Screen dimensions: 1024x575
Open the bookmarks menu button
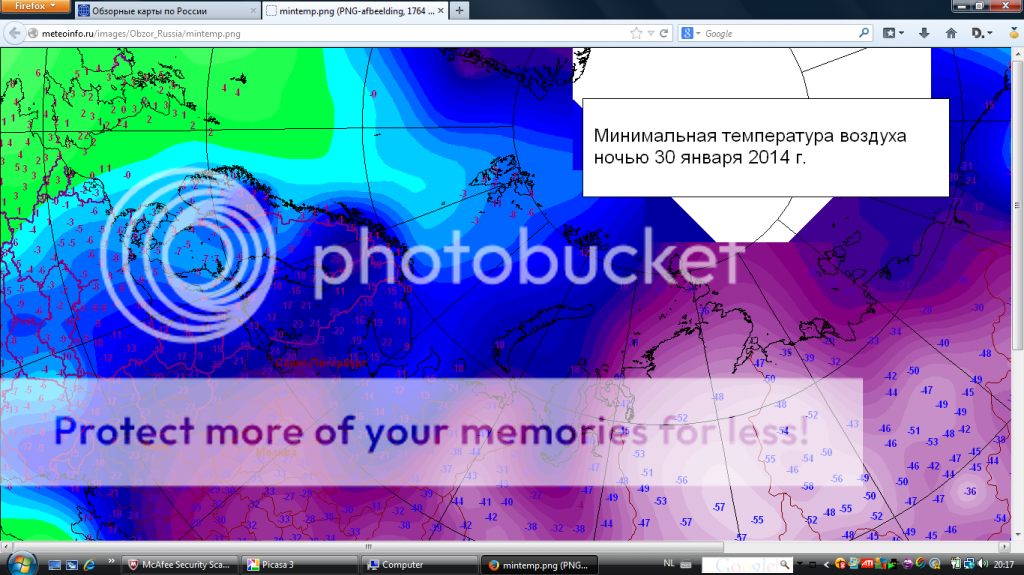pyautogui.click(x=893, y=33)
